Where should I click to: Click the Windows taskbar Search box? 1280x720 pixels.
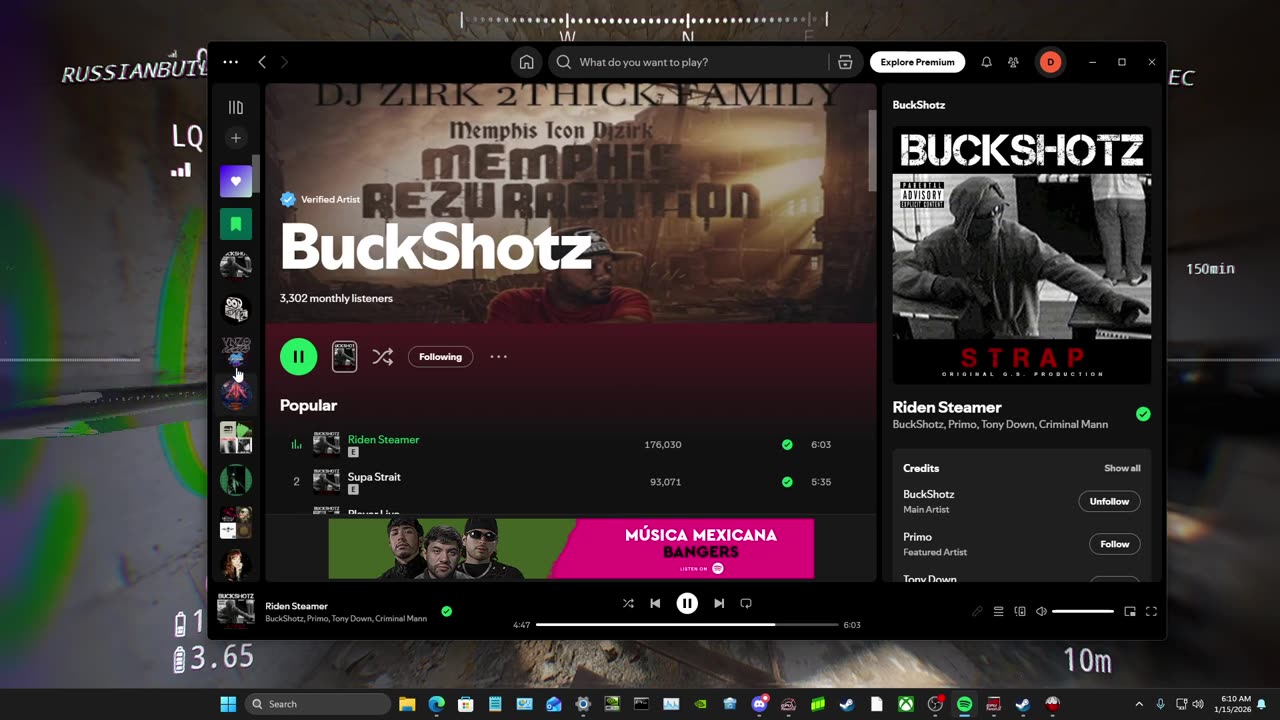318,704
